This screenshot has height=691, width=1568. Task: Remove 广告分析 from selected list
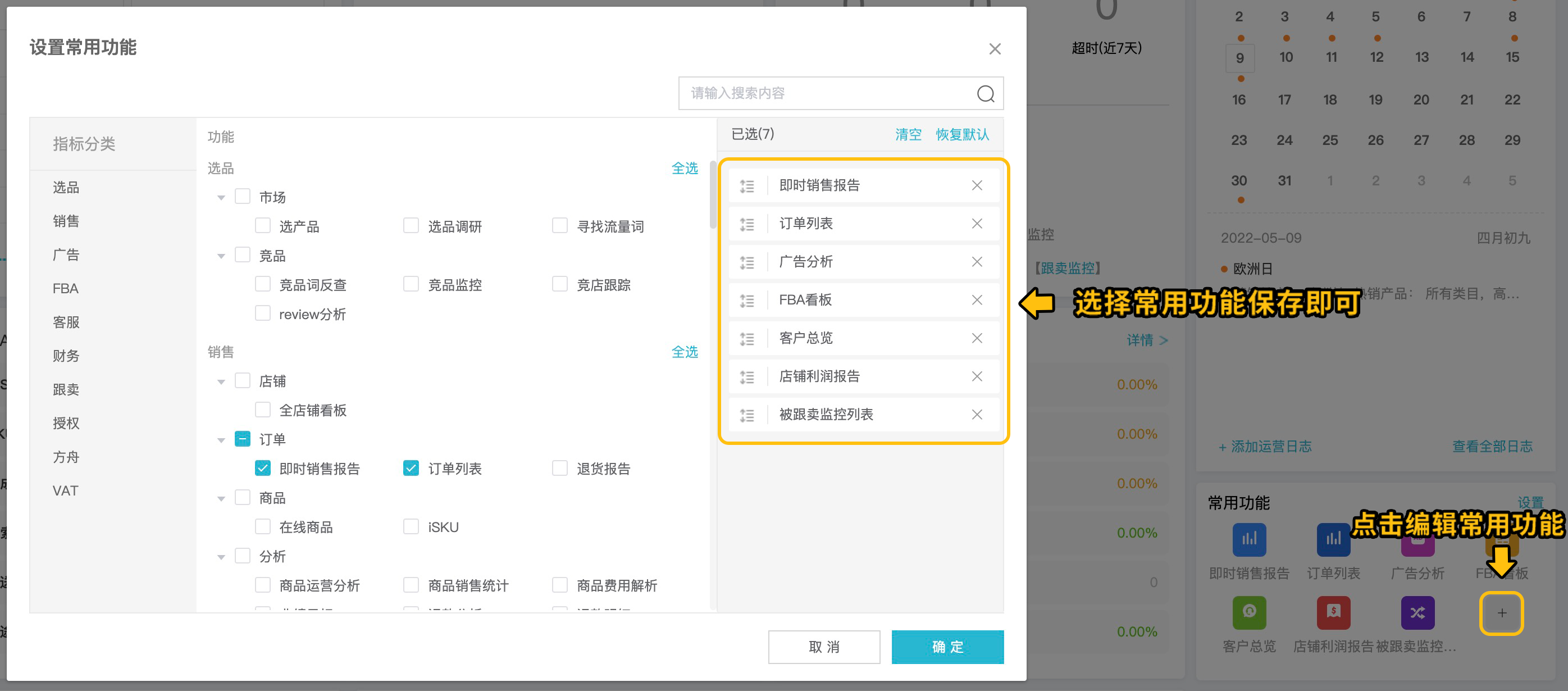pyautogui.click(x=976, y=262)
